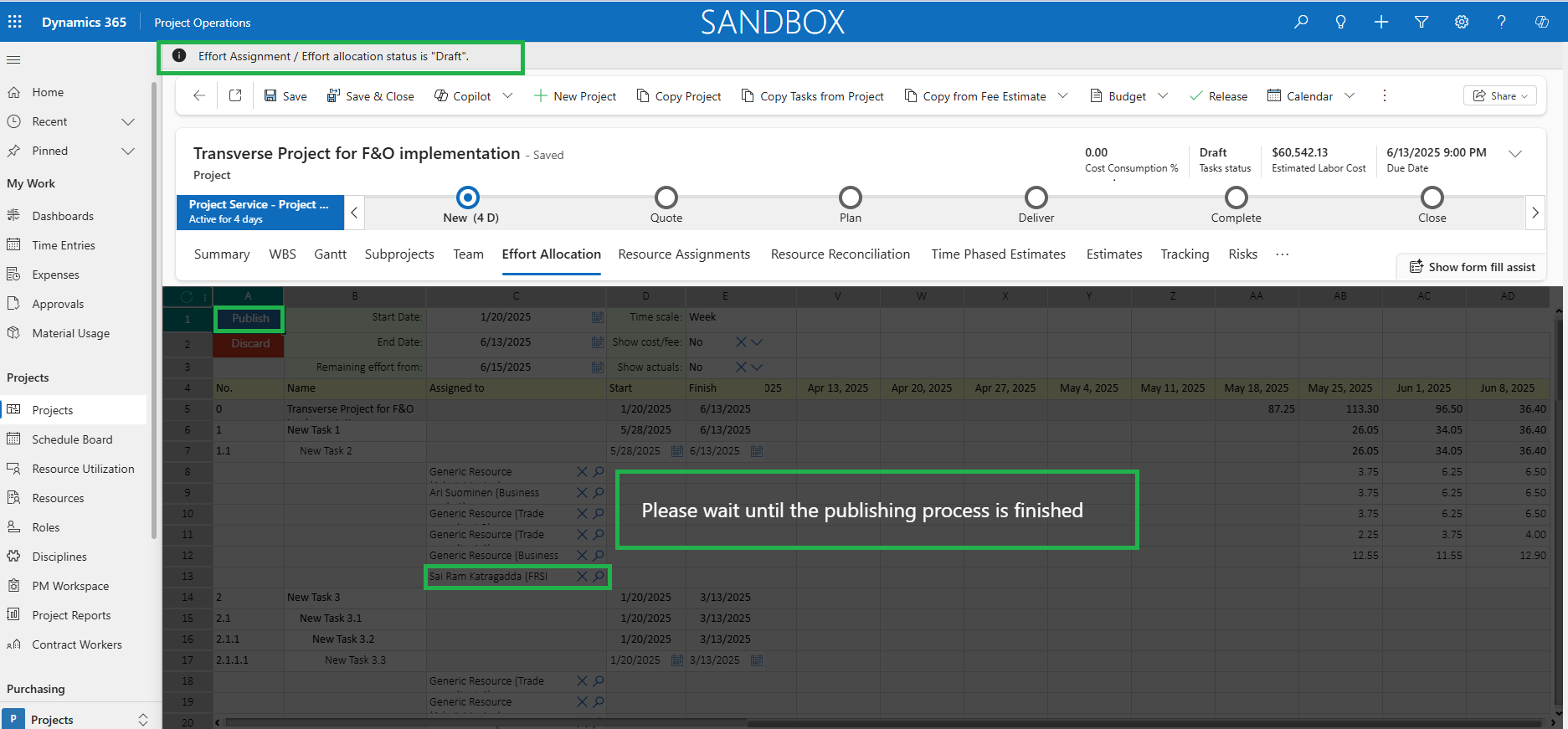This screenshot has height=729, width=1568.
Task: Create a New Project
Action: [x=575, y=96]
